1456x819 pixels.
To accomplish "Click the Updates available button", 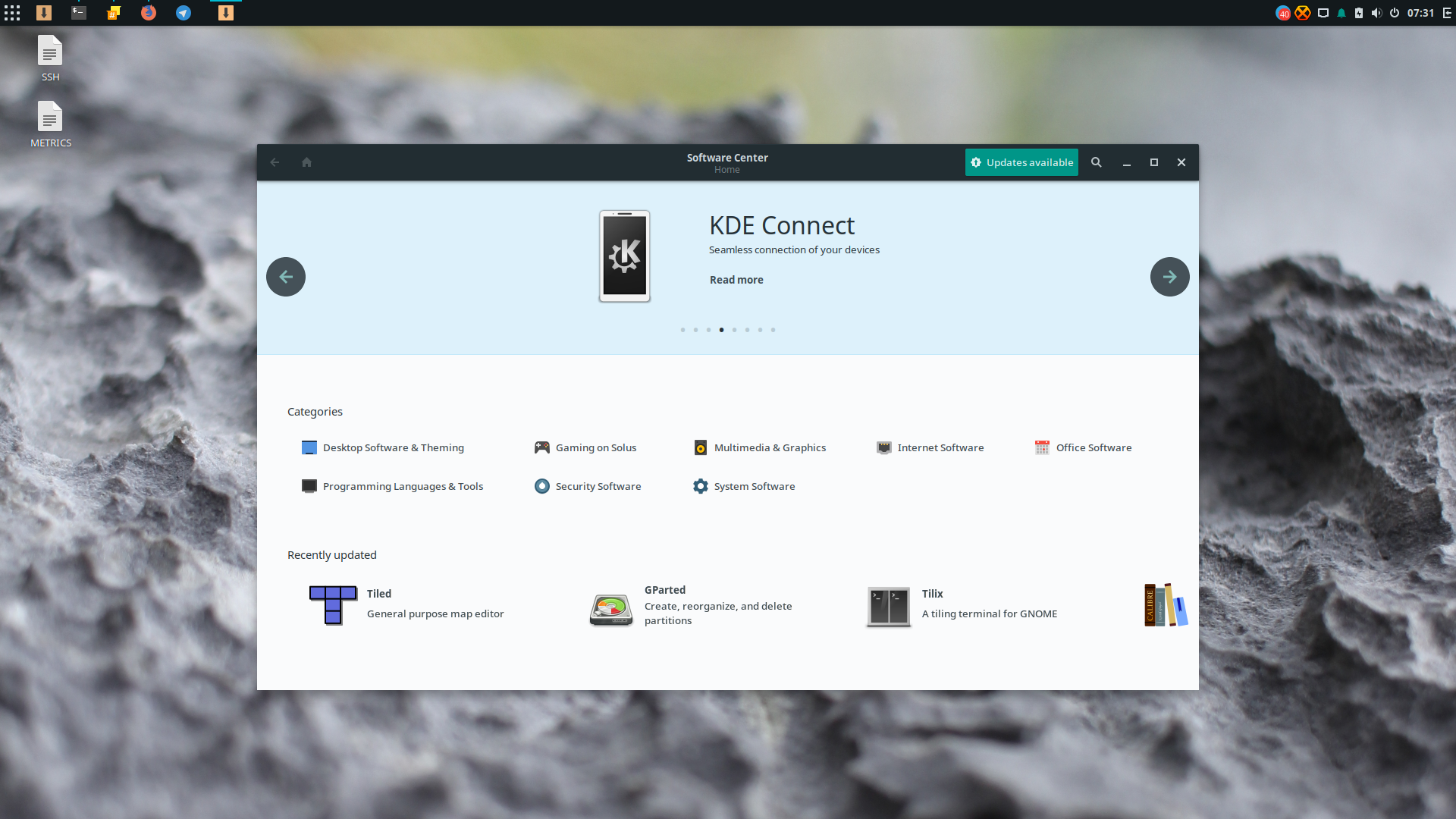I will (1021, 162).
